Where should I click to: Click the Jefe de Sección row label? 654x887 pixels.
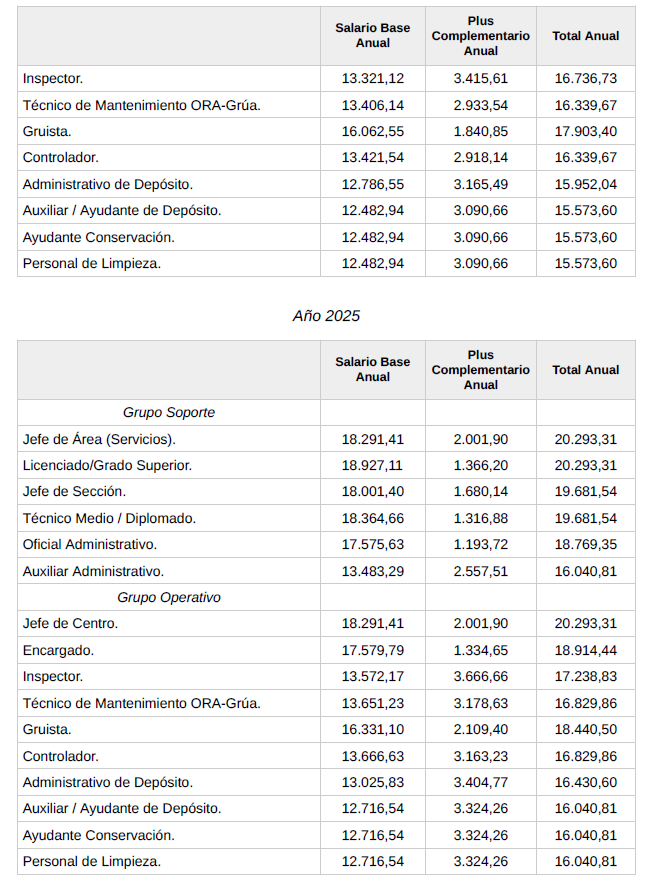pyautogui.click(x=74, y=492)
